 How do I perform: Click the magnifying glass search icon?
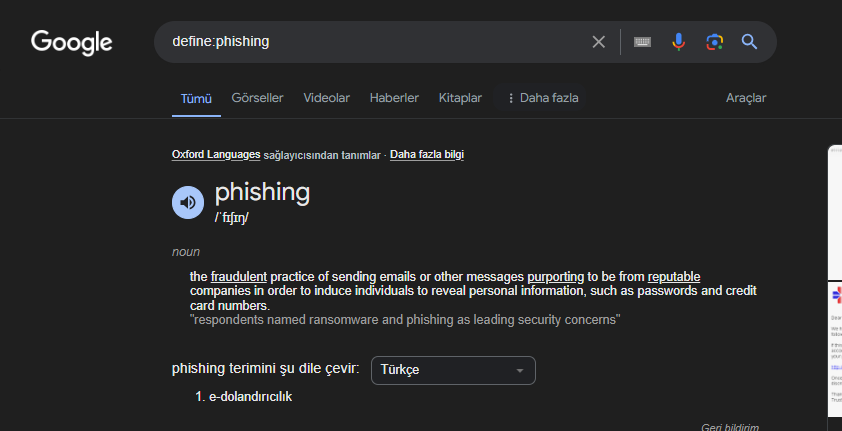(x=749, y=42)
